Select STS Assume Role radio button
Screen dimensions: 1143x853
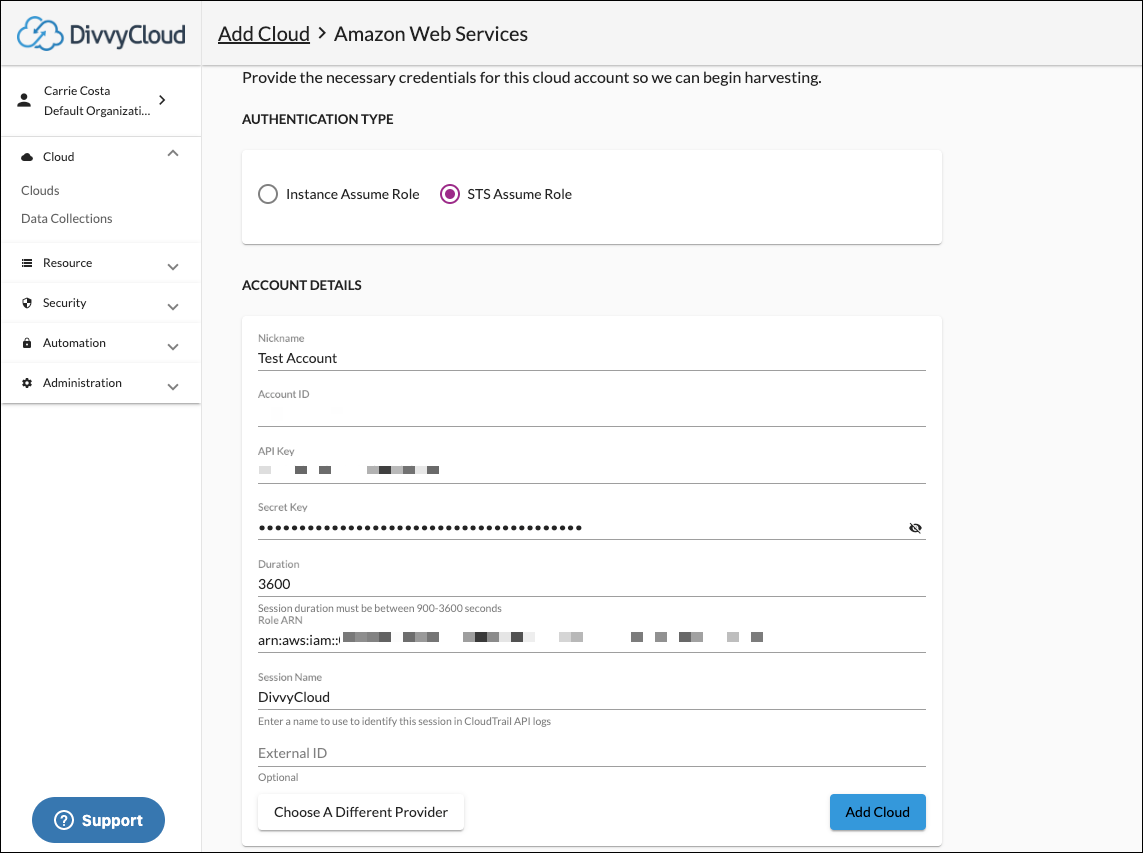[x=450, y=194]
